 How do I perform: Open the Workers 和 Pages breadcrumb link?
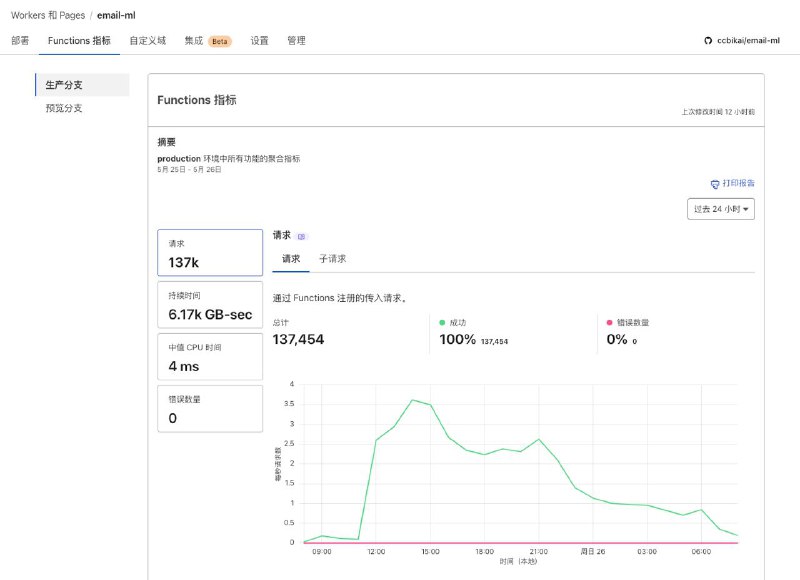46,15
